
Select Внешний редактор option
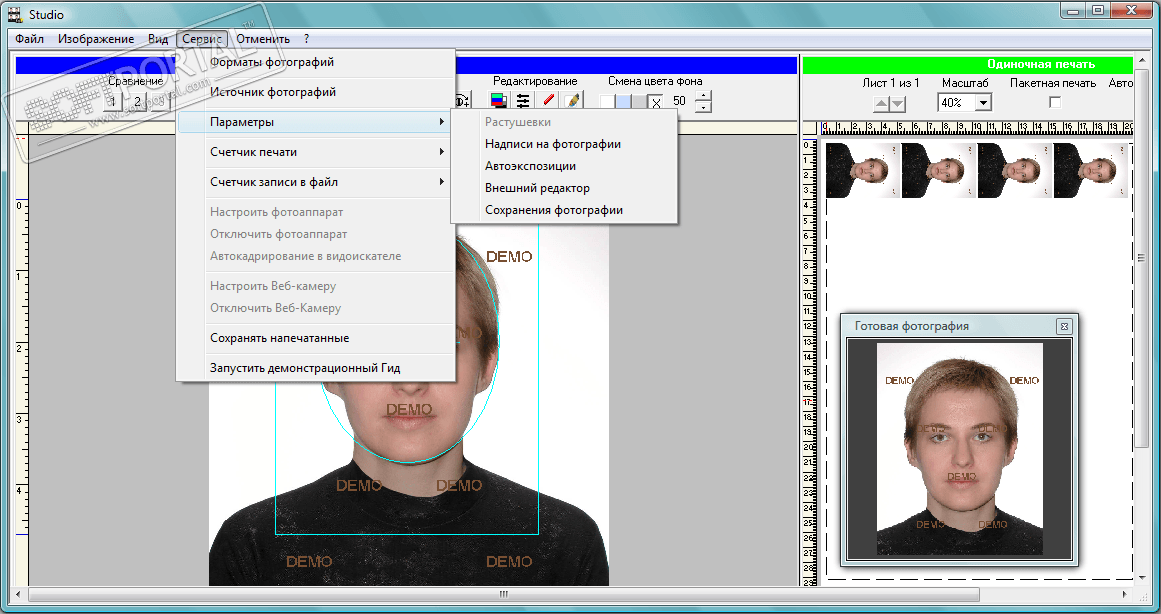[x=563, y=188]
